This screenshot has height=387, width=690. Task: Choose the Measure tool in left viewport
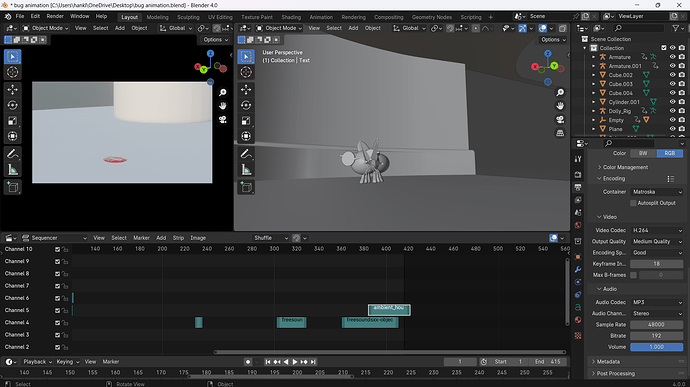(12, 170)
